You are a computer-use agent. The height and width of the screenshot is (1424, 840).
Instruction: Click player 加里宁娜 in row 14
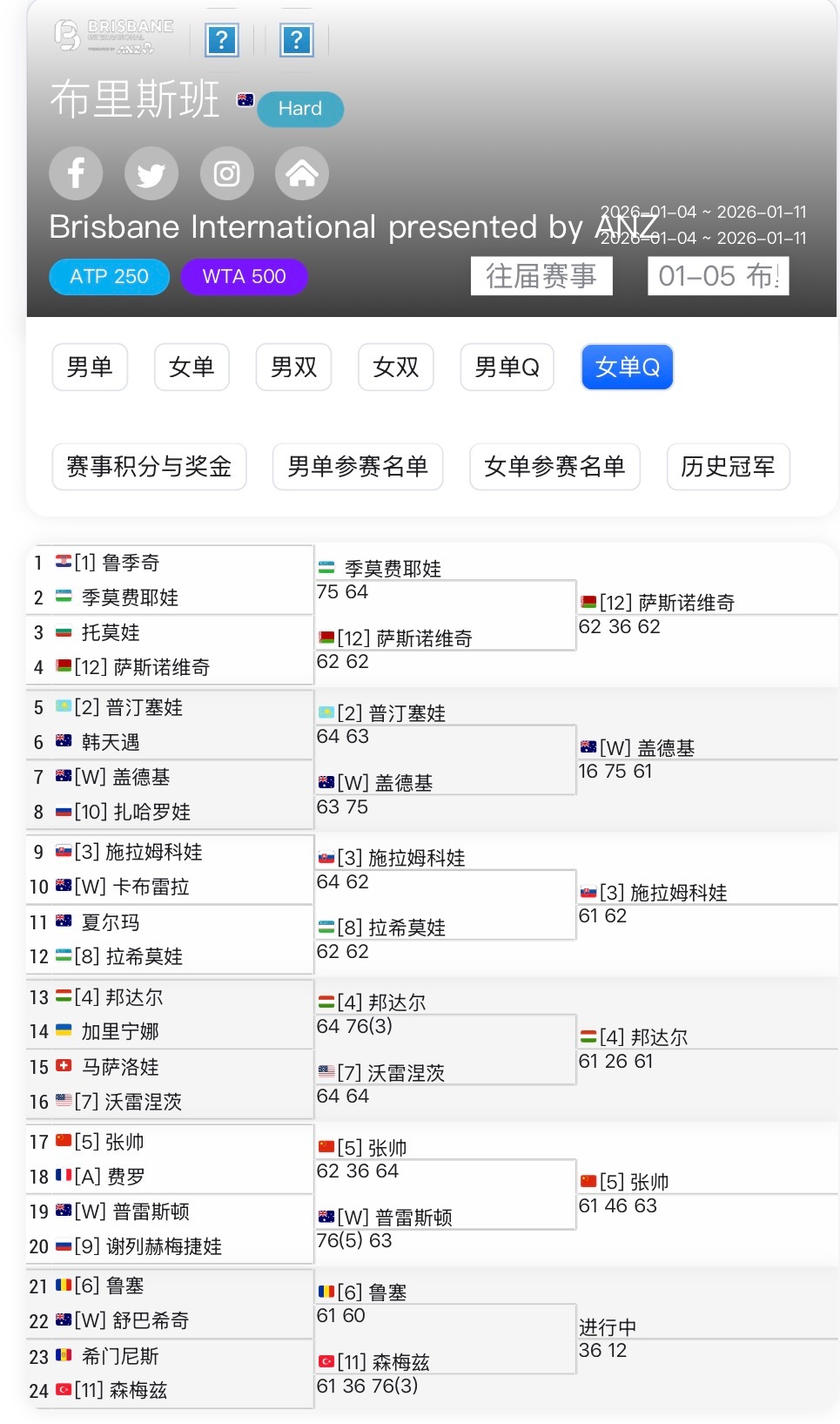click(120, 1031)
